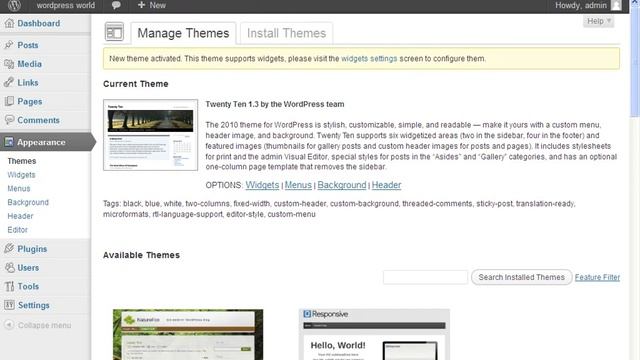Open wordpress world site menu

66,5
